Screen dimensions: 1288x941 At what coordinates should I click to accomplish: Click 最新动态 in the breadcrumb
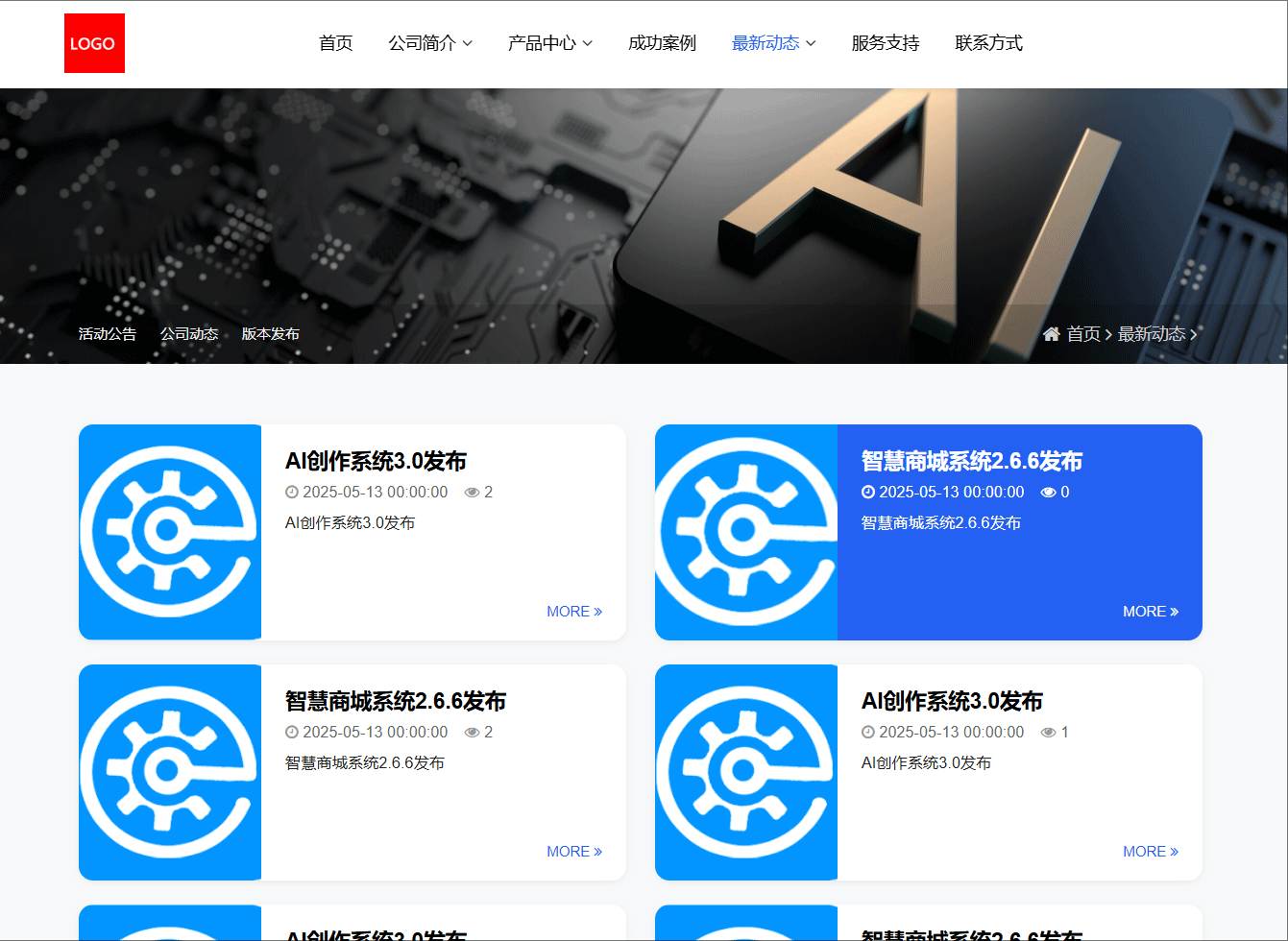[1152, 334]
